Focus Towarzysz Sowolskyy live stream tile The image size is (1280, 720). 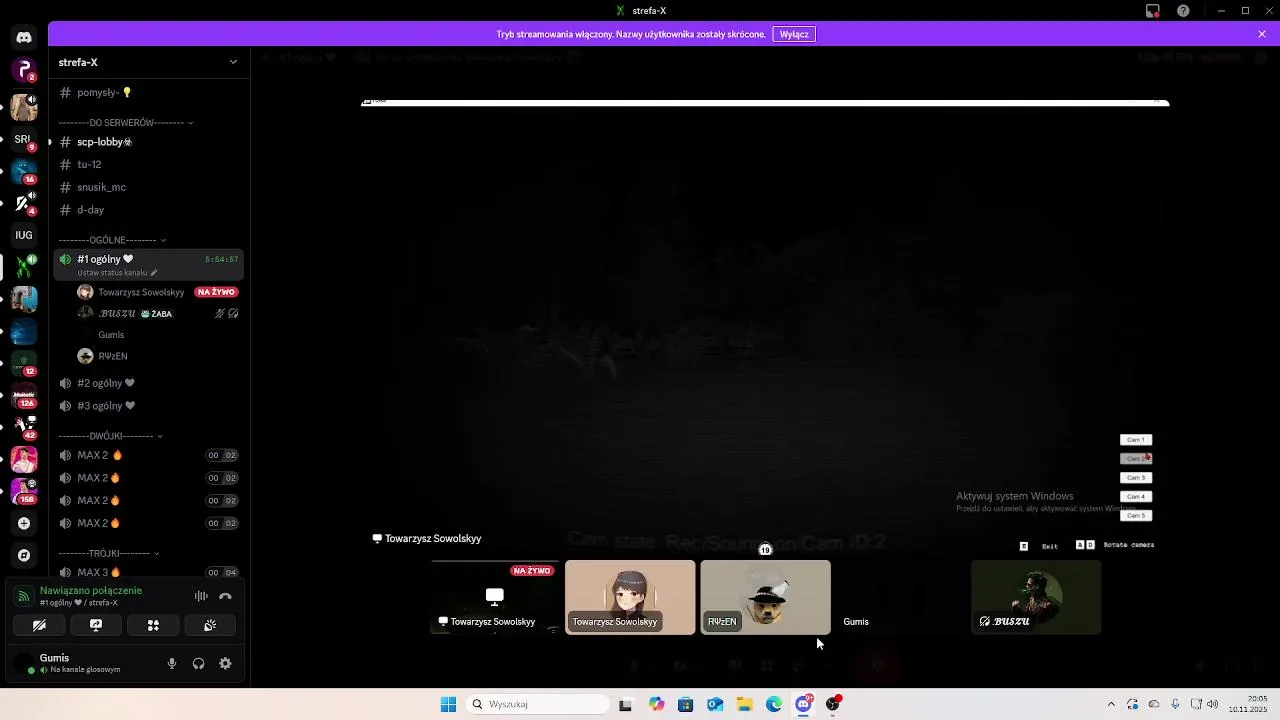pyautogui.click(x=494, y=597)
